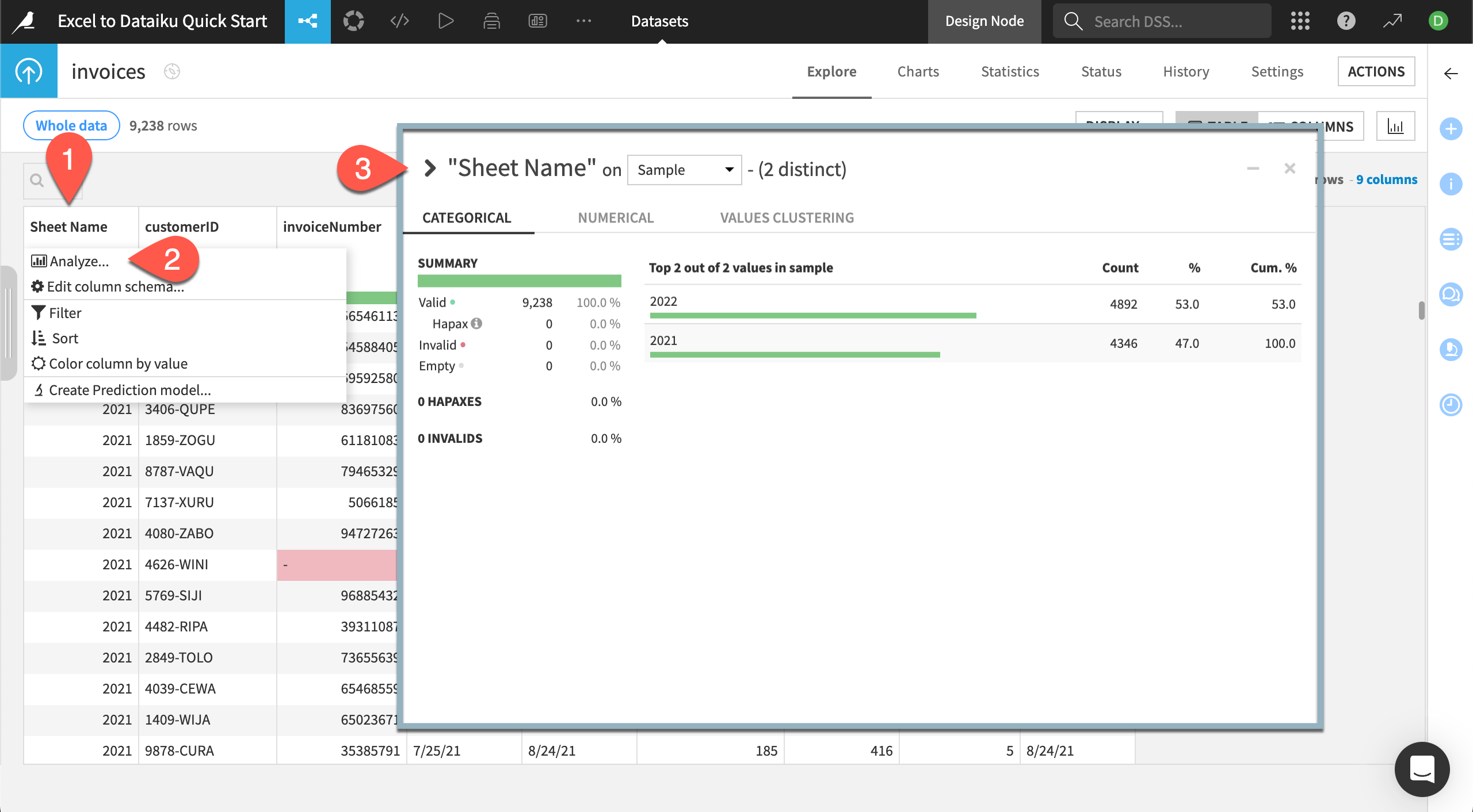
Task: Open discussions with the chat bubble icon
Action: (1451, 294)
